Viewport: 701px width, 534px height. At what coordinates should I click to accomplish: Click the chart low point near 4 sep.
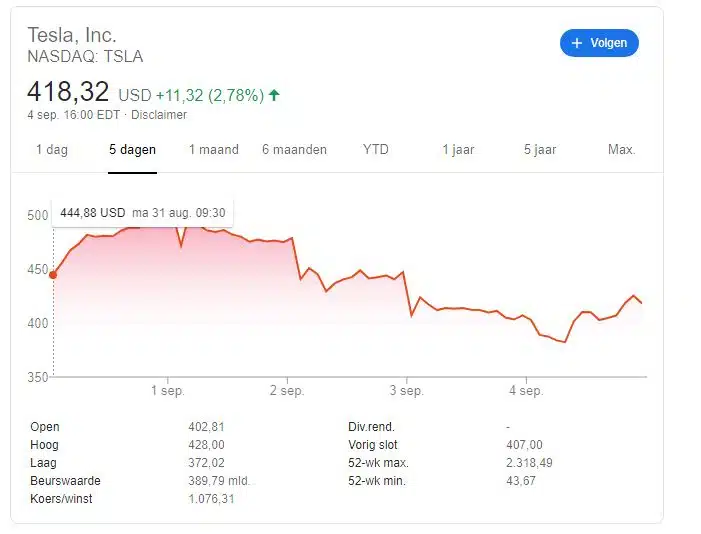point(565,342)
